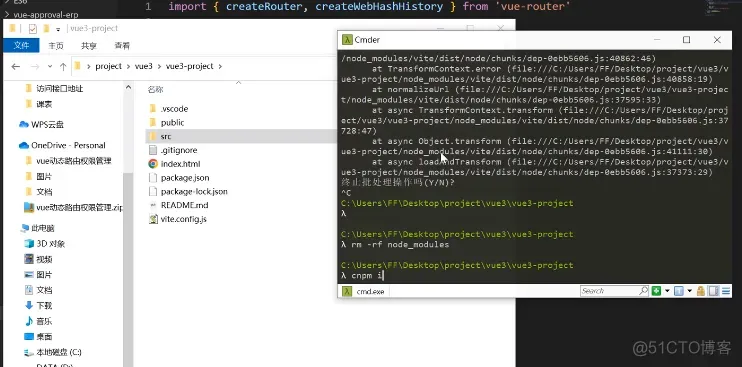Open 文档 under 此电脑
This screenshot has height=367, width=742.
coord(44,290)
